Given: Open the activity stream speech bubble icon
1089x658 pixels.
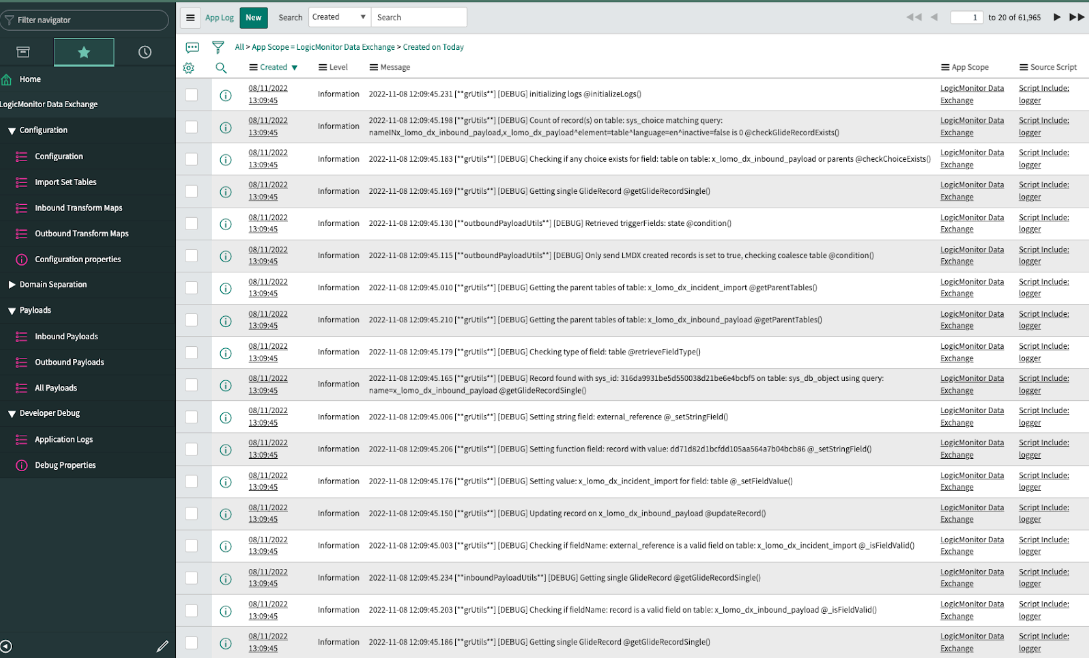Looking at the screenshot, I should 193,46.
